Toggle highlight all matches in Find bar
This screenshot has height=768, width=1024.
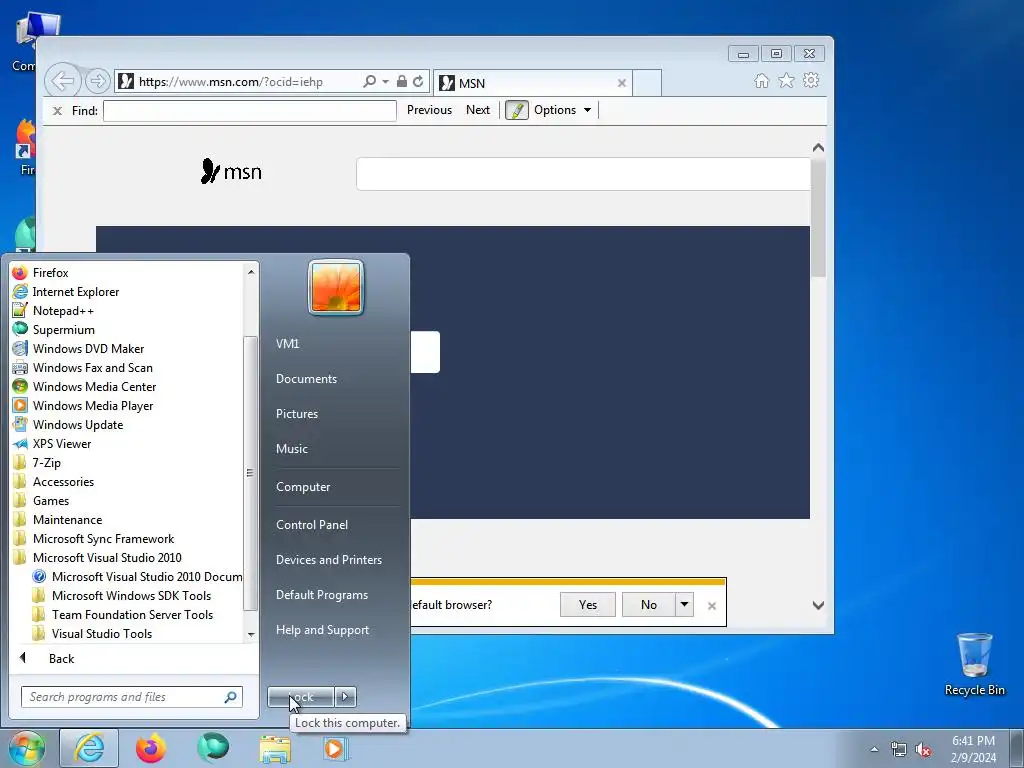pos(517,110)
